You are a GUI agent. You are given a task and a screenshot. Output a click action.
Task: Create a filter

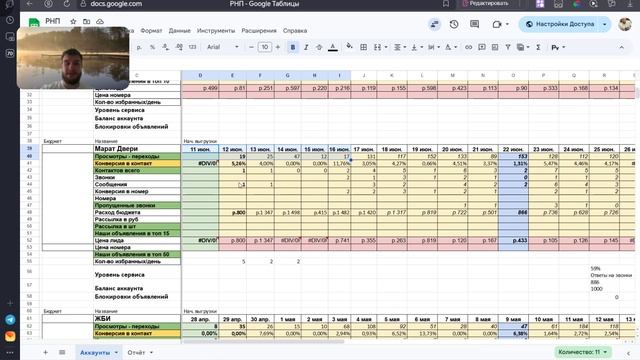pos(508,47)
